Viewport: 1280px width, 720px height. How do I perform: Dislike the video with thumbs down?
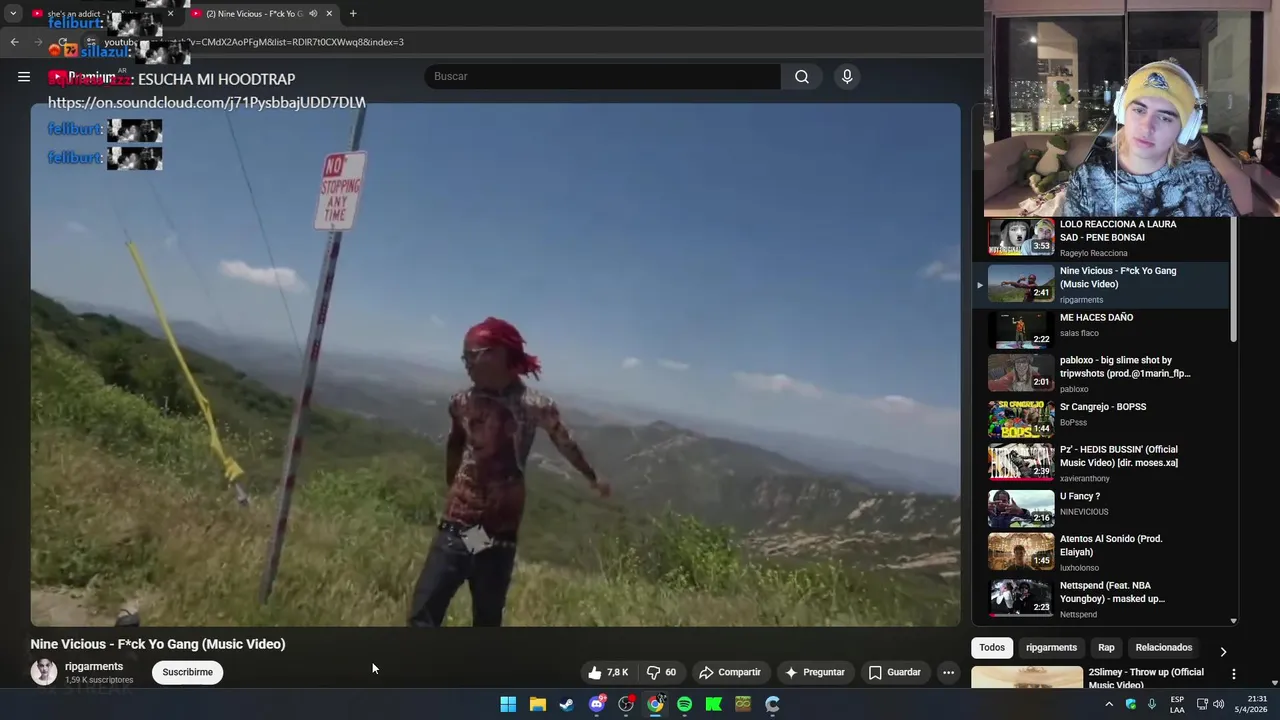click(x=661, y=672)
